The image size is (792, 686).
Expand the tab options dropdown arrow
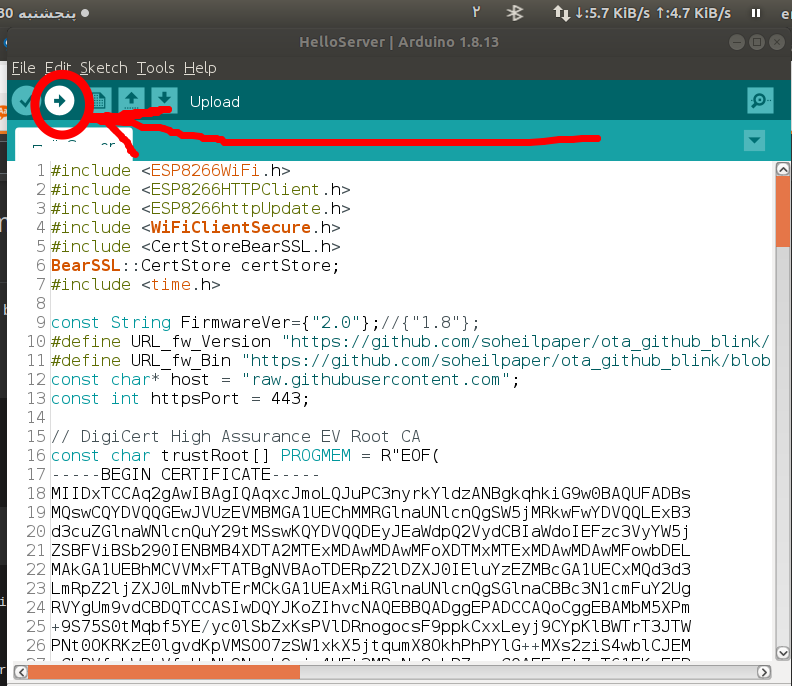pyautogui.click(x=755, y=140)
